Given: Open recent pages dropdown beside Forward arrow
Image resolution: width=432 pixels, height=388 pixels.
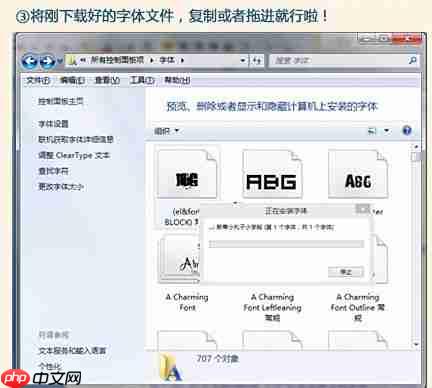Looking at the screenshot, I should click(x=60, y=61).
